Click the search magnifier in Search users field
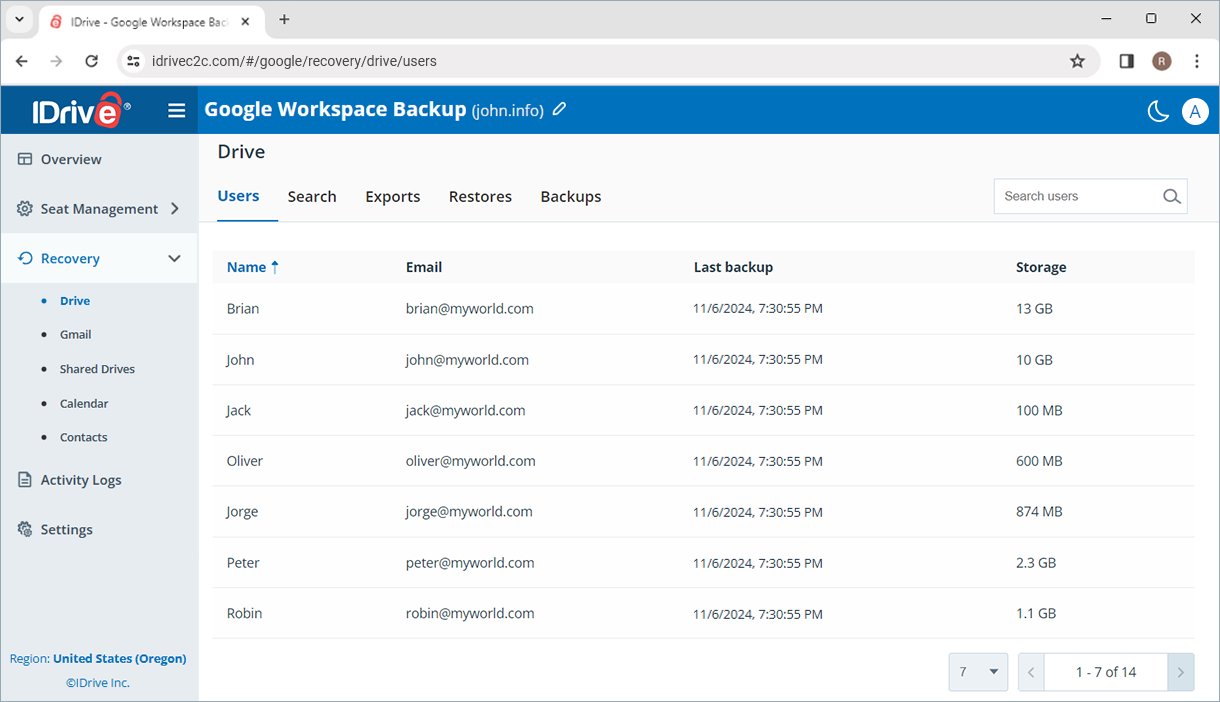The width and height of the screenshot is (1220, 702). pyautogui.click(x=1171, y=196)
